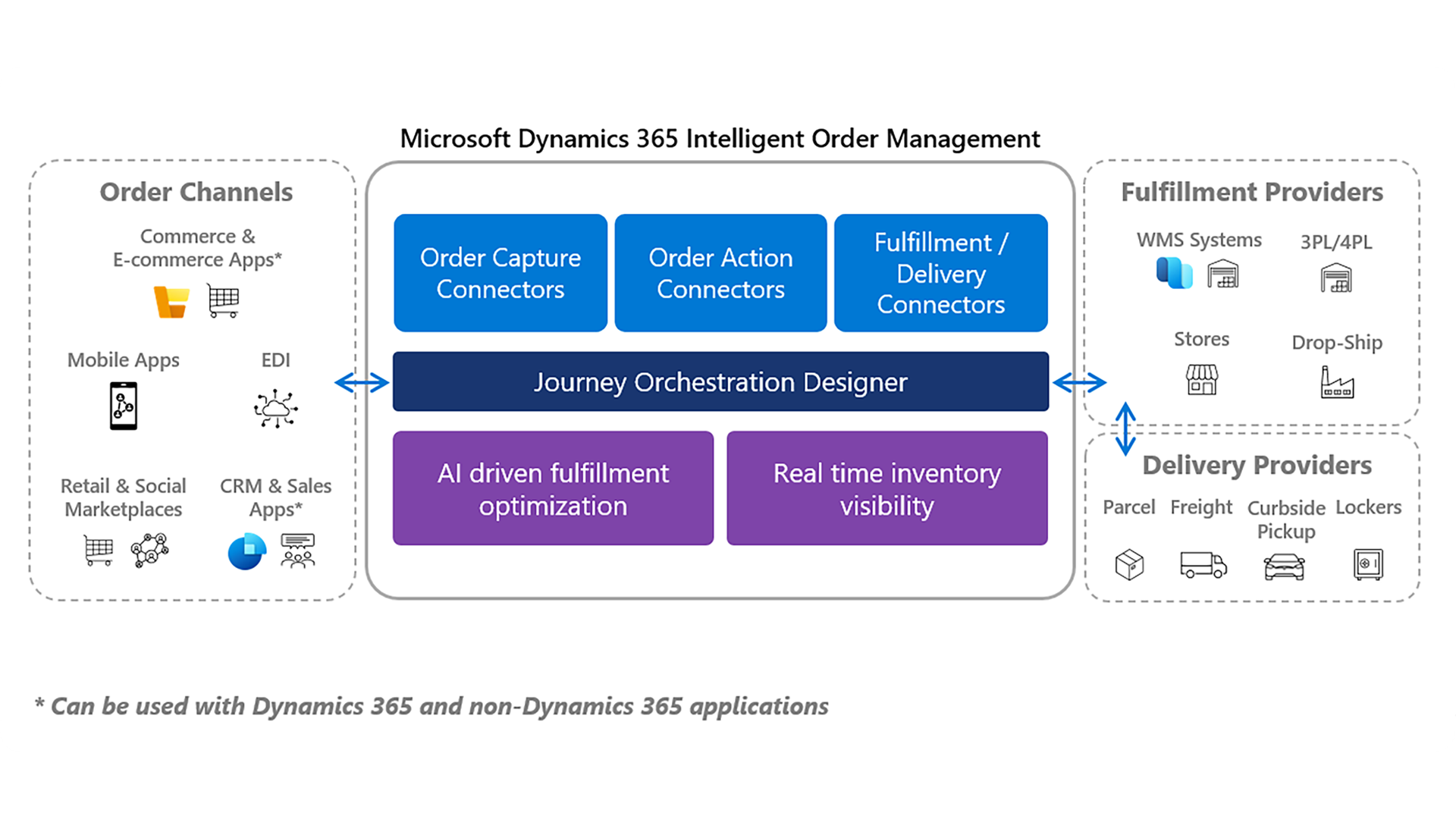This screenshot has width=1456, height=819.
Task: Click the shopping cart Commerce icon
Action: coord(222,300)
